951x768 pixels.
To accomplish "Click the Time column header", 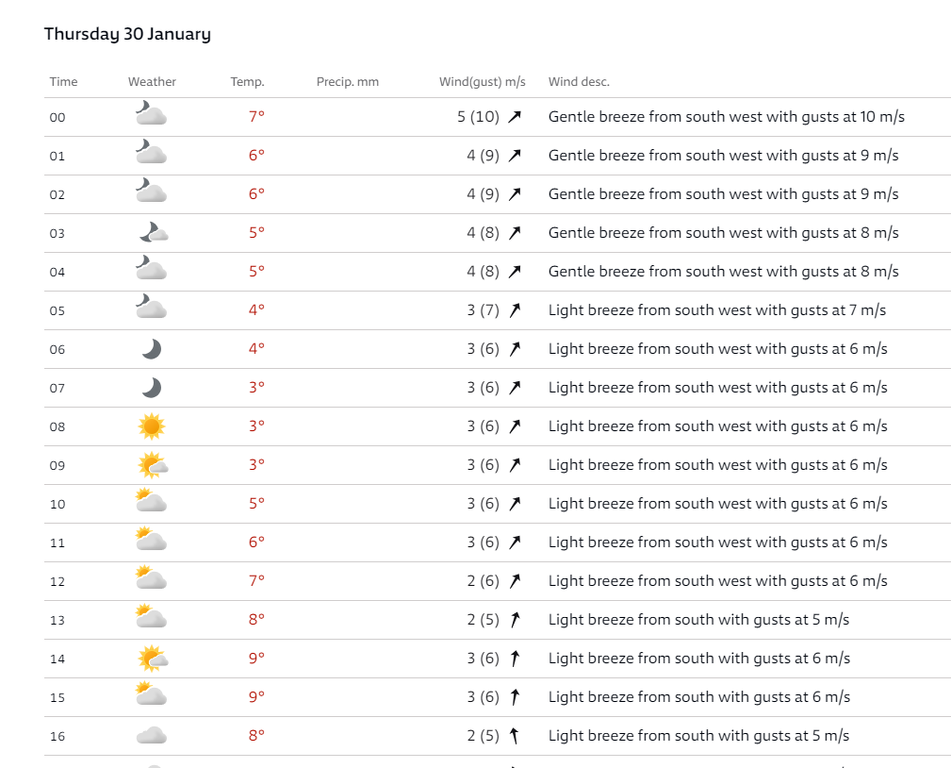I will point(63,82).
